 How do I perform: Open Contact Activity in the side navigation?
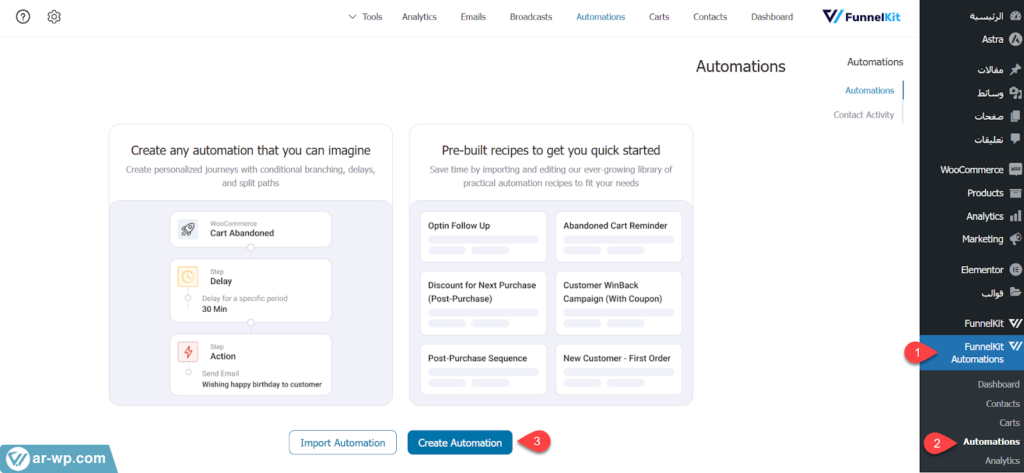pos(863,115)
